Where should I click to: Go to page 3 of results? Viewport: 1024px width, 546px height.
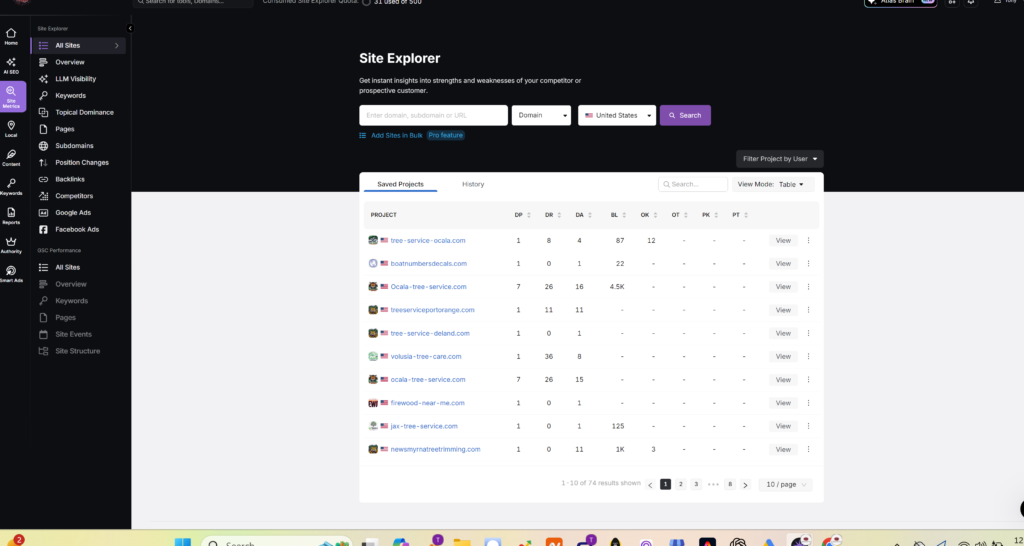[x=696, y=485]
